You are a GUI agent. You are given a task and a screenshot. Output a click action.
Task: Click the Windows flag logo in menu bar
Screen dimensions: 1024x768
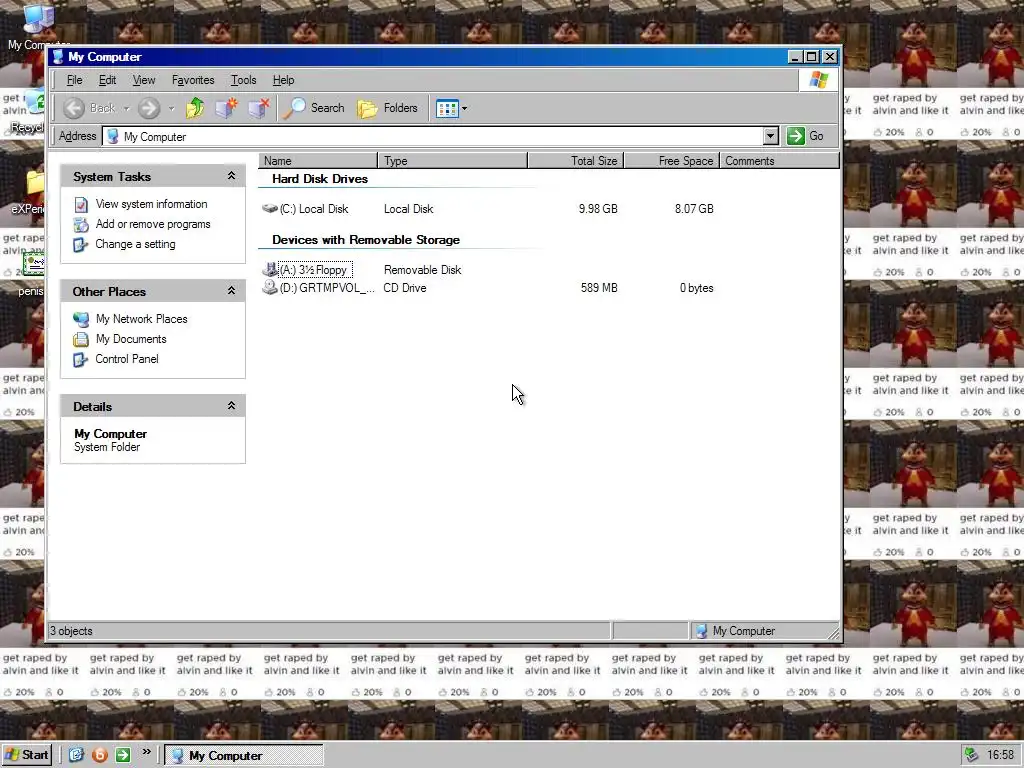tap(818, 80)
